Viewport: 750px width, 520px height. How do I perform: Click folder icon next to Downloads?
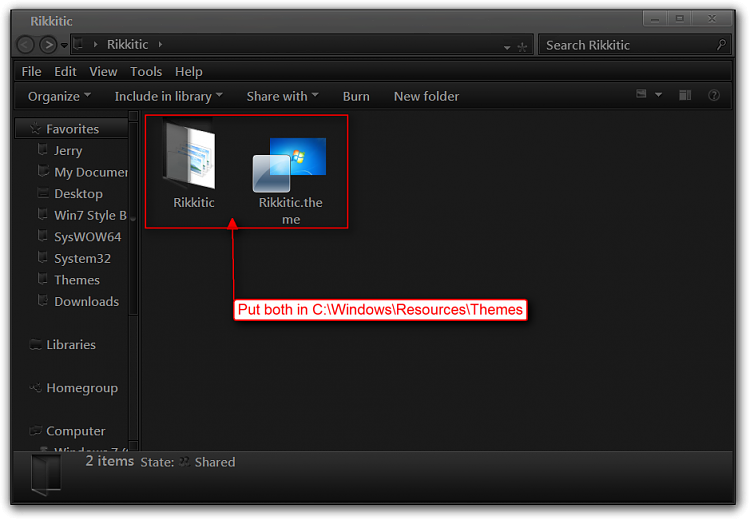[43, 300]
